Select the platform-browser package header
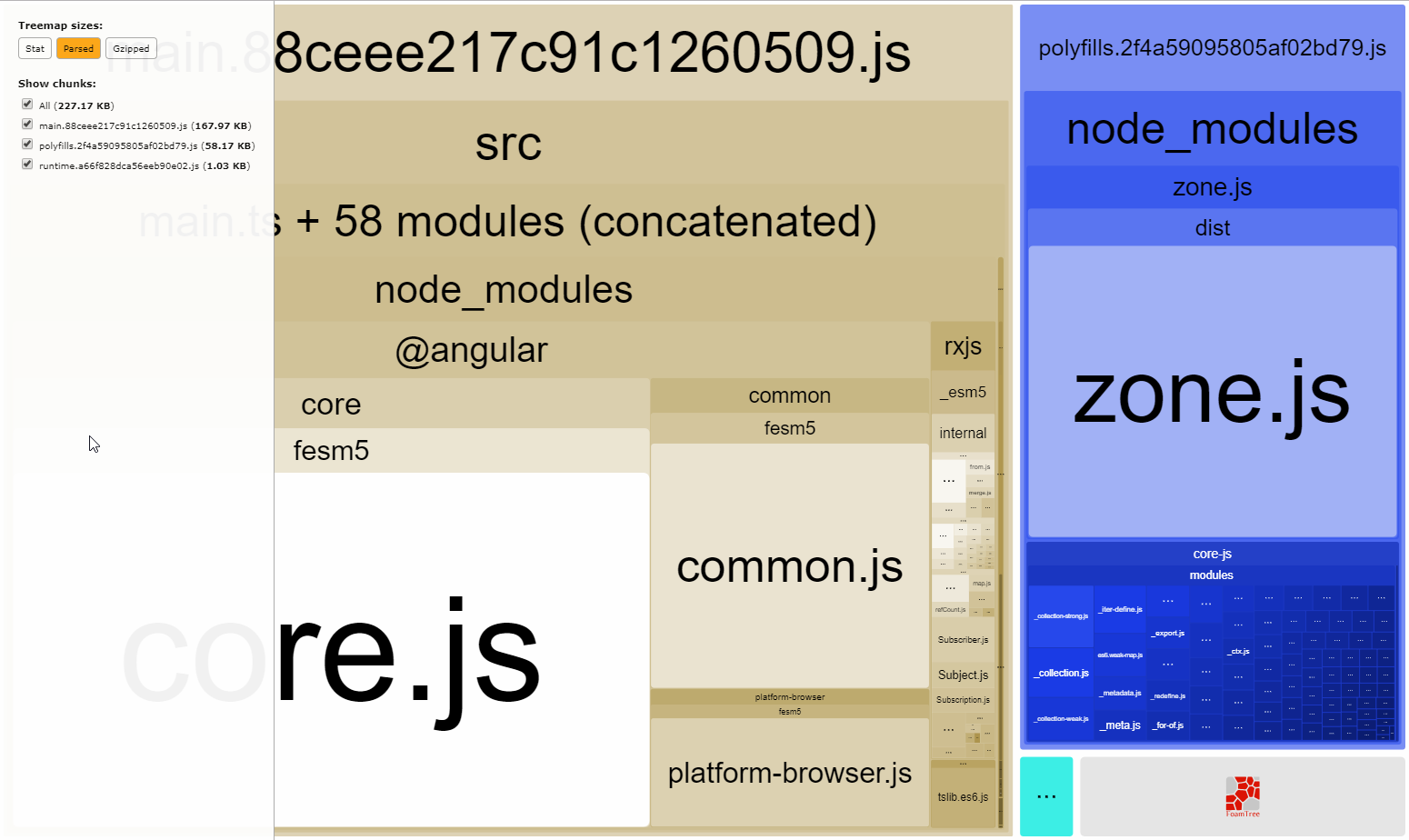The image size is (1409, 840). pos(790,697)
